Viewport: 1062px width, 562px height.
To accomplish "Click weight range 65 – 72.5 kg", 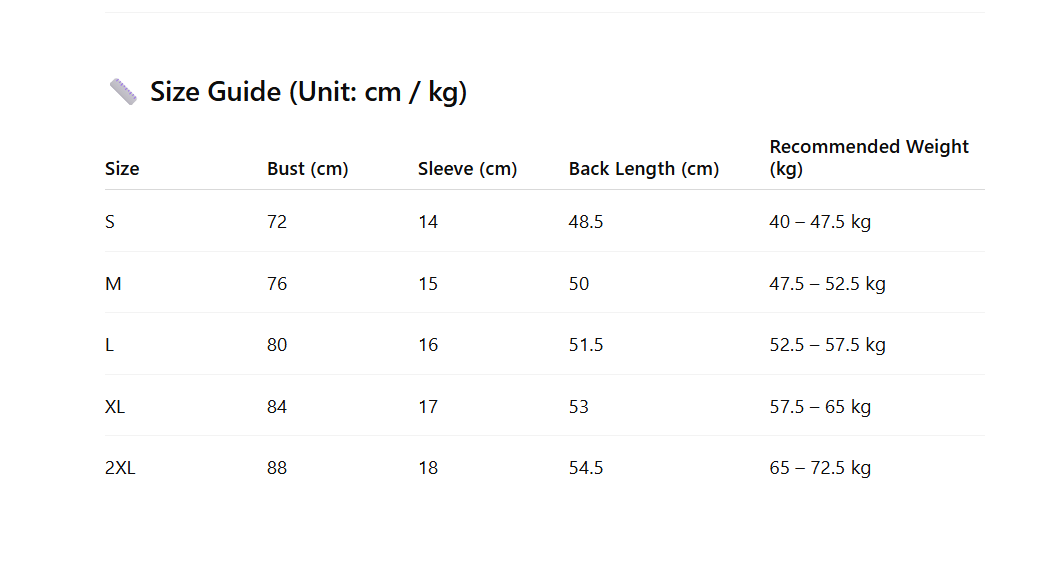I will point(820,468).
